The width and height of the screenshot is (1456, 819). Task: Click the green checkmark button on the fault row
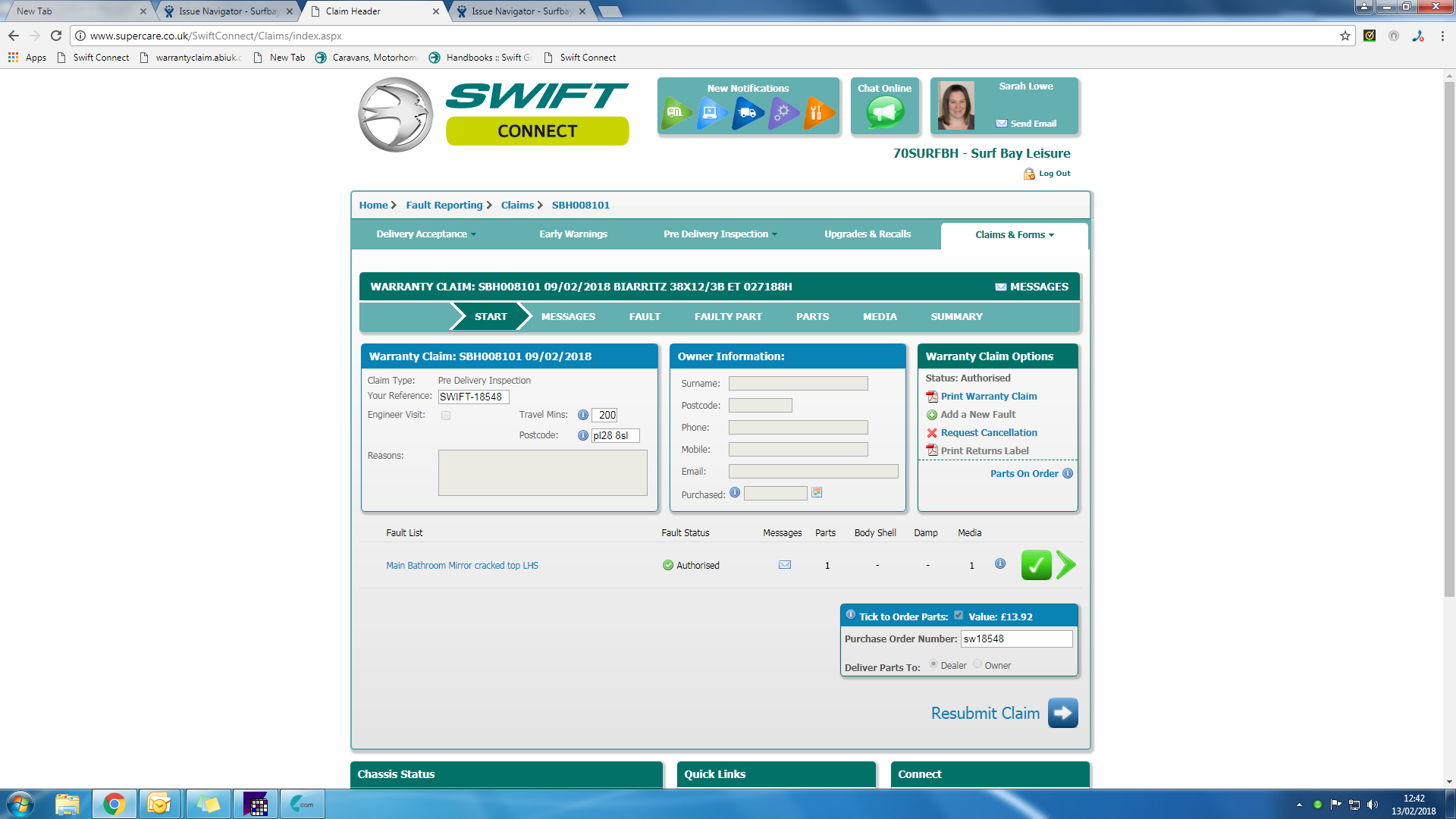[x=1036, y=565]
